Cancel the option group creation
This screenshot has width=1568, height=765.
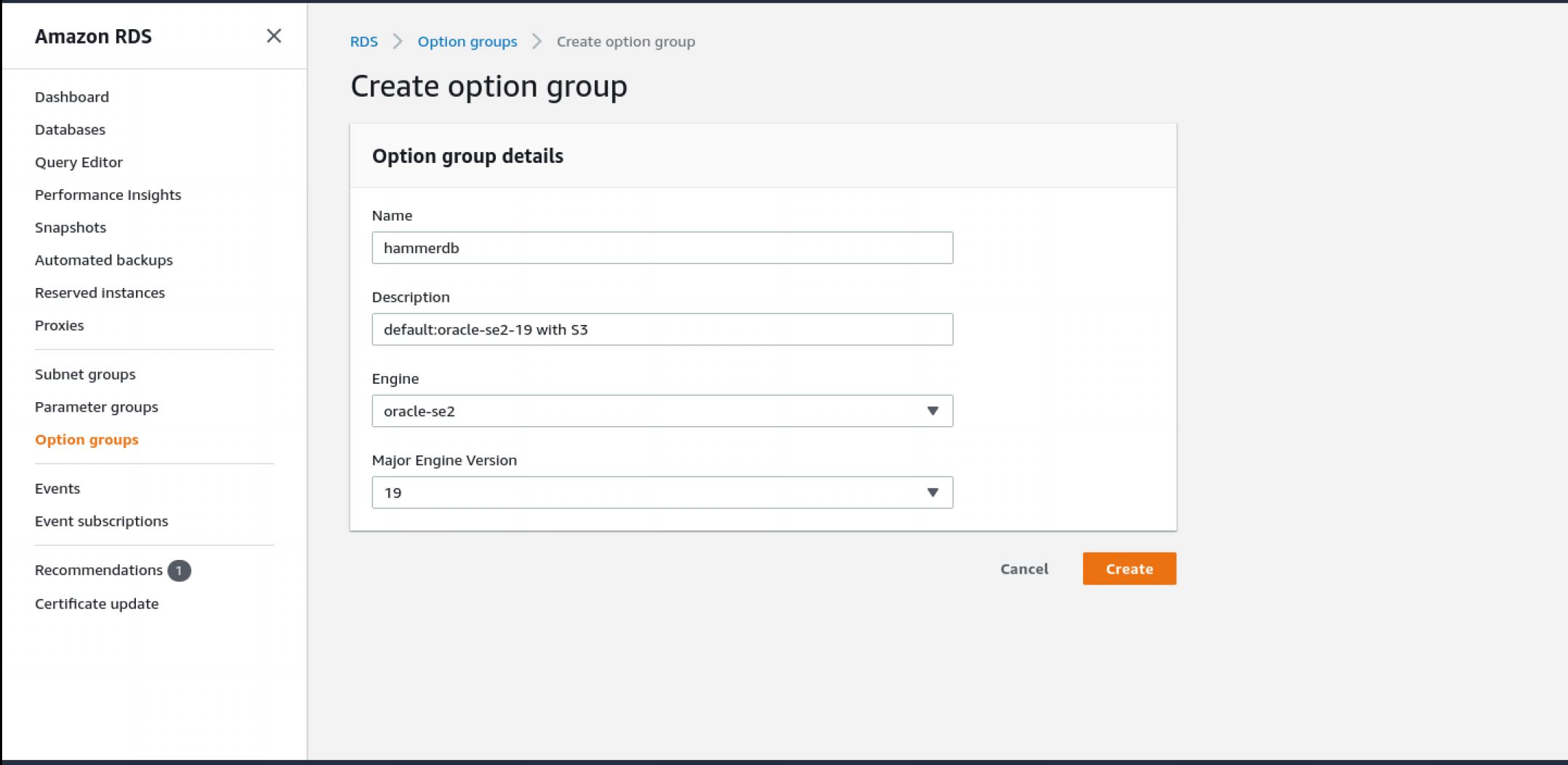click(1024, 569)
